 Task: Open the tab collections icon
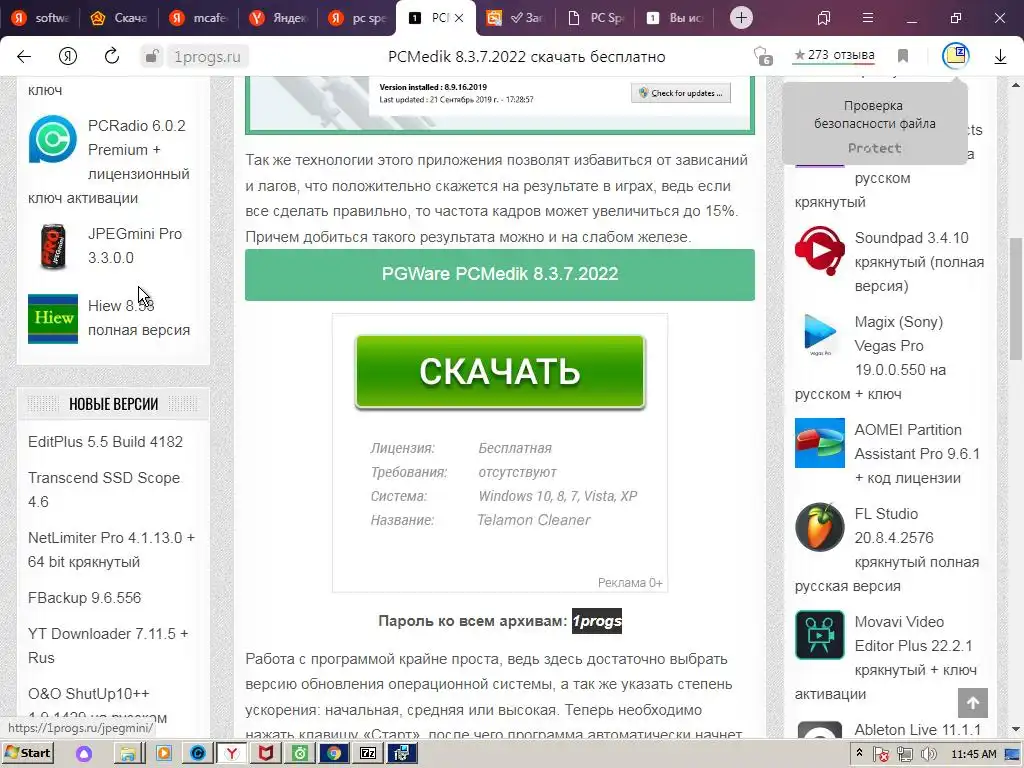824,18
